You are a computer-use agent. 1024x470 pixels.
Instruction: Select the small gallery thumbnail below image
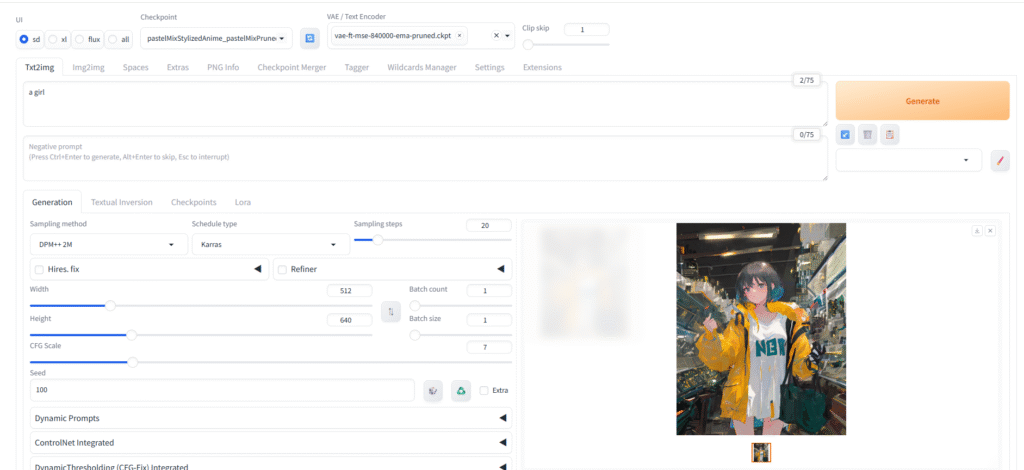pyautogui.click(x=761, y=452)
